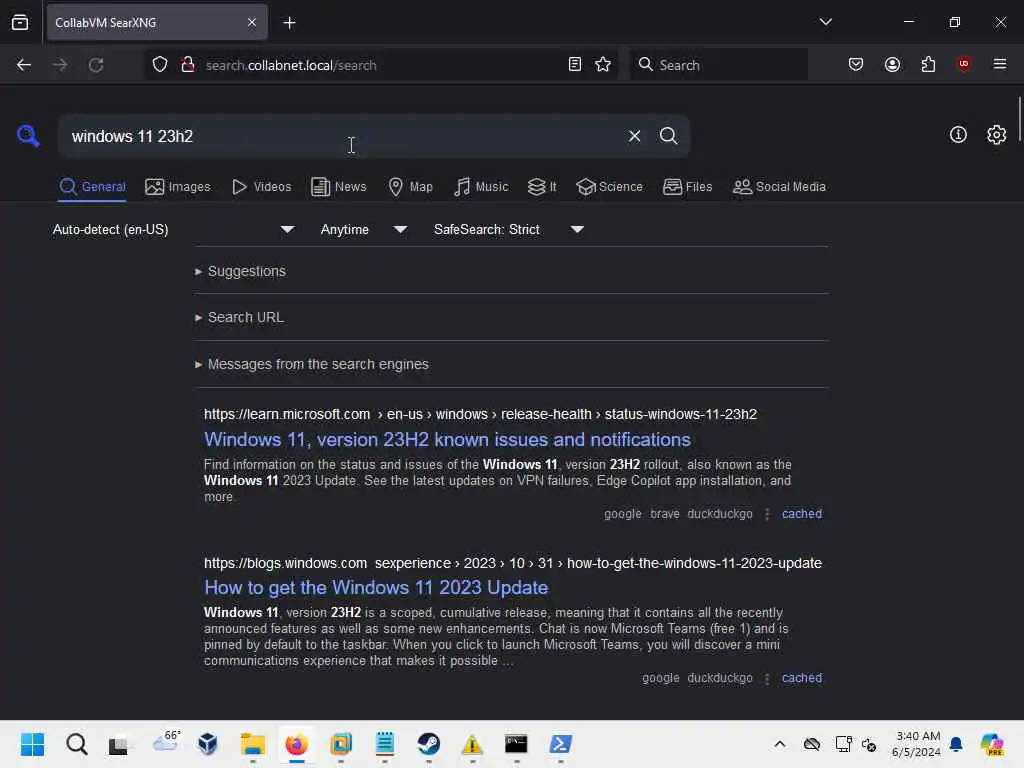Open the Auto-detect (en-US) language dropdown
The image size is (1024, 768).
pos(173,229)
